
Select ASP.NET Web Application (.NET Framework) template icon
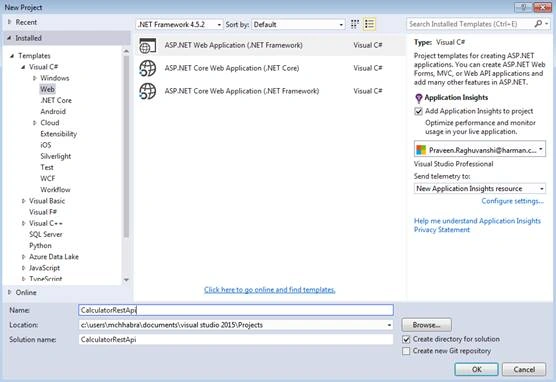click(x=148, y=45)
